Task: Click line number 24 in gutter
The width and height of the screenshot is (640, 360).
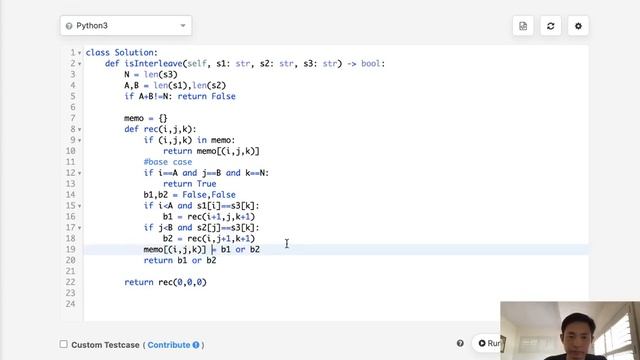Action: coord(70,304)
